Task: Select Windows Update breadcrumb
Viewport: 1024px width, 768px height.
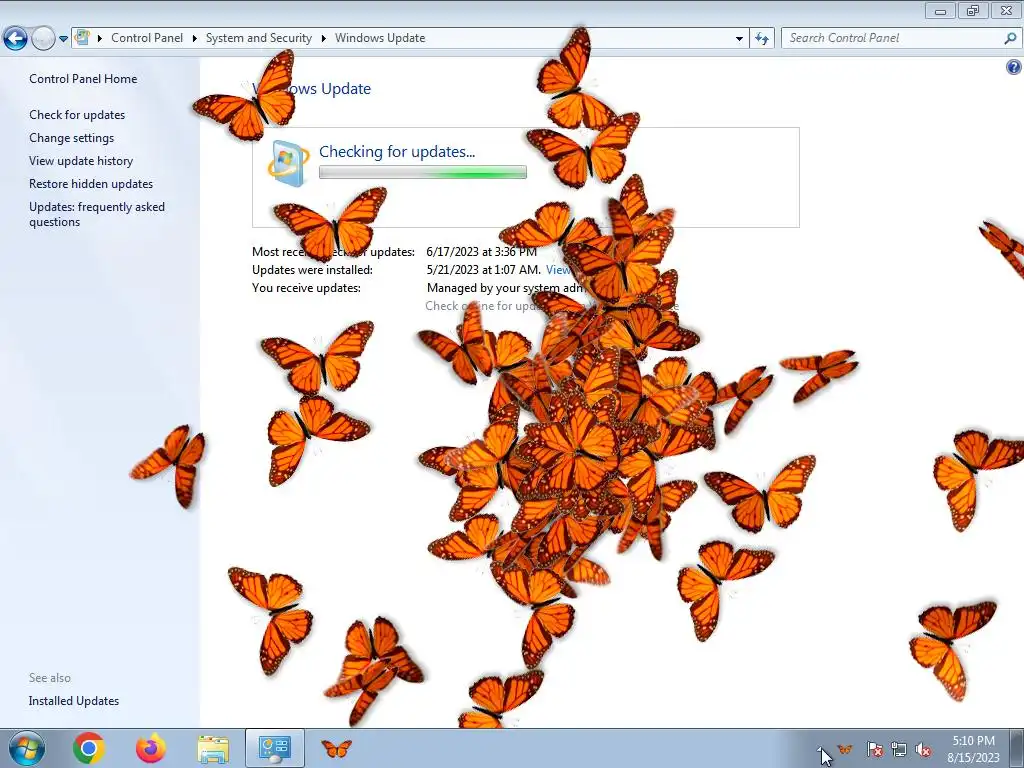Action: coord(380,38)
